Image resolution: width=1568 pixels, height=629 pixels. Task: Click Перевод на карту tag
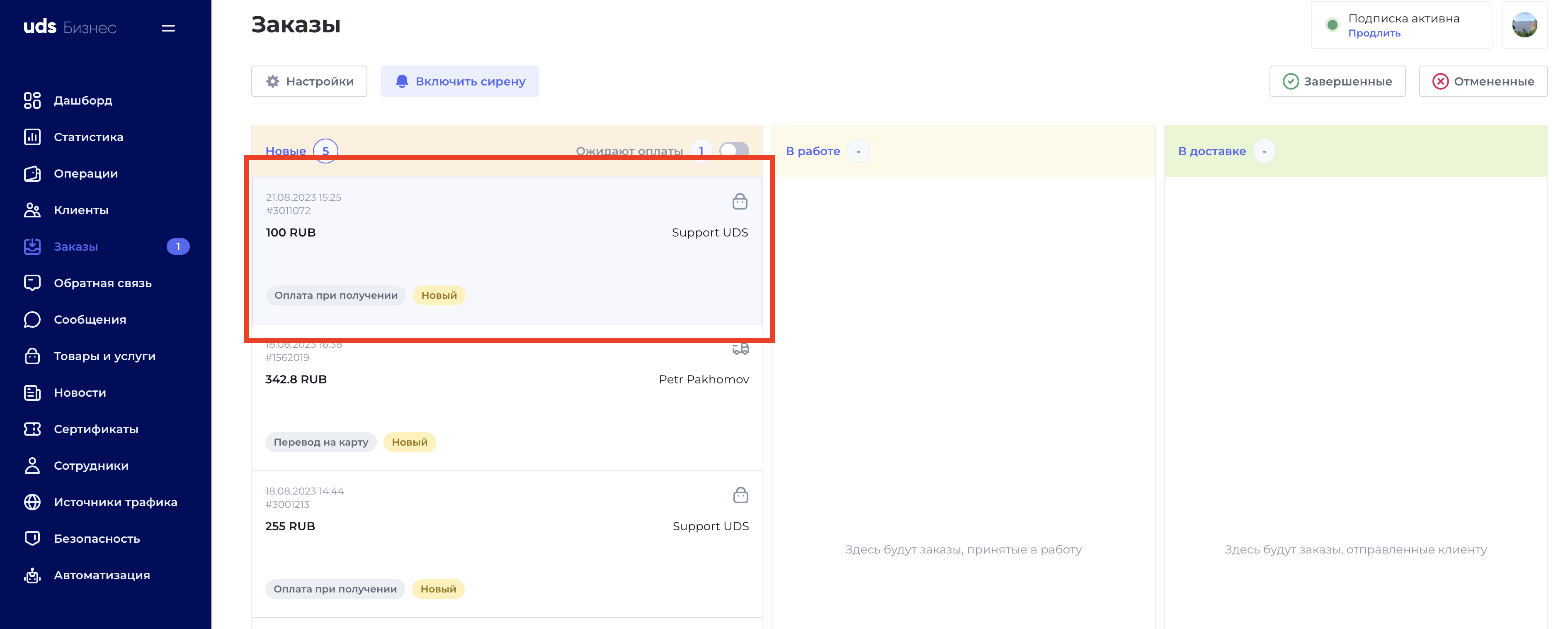click(321, 442)
